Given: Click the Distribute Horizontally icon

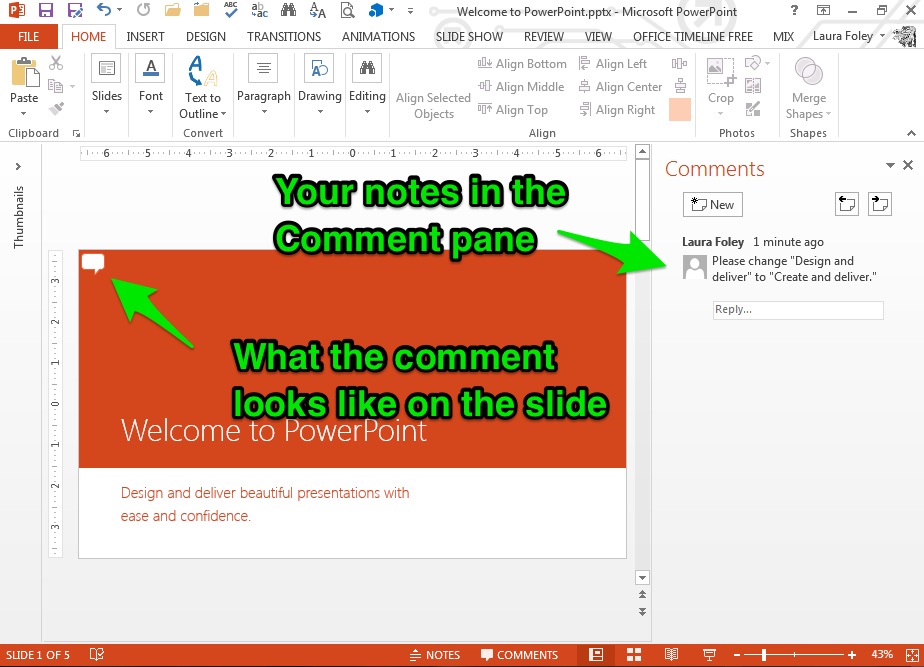Looking at the screenshot, I should [x=679, y=64].
